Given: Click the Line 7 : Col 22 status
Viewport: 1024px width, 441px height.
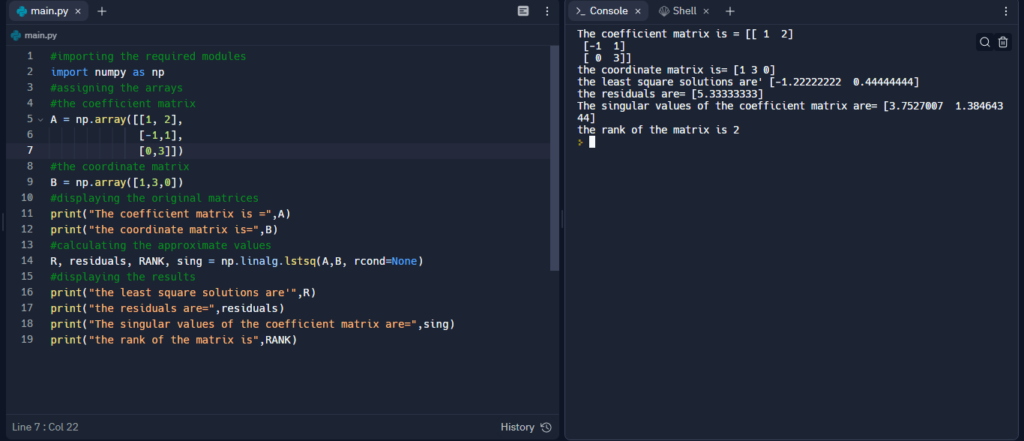Looking at the screenshot, I should click(x=45, y=427).
